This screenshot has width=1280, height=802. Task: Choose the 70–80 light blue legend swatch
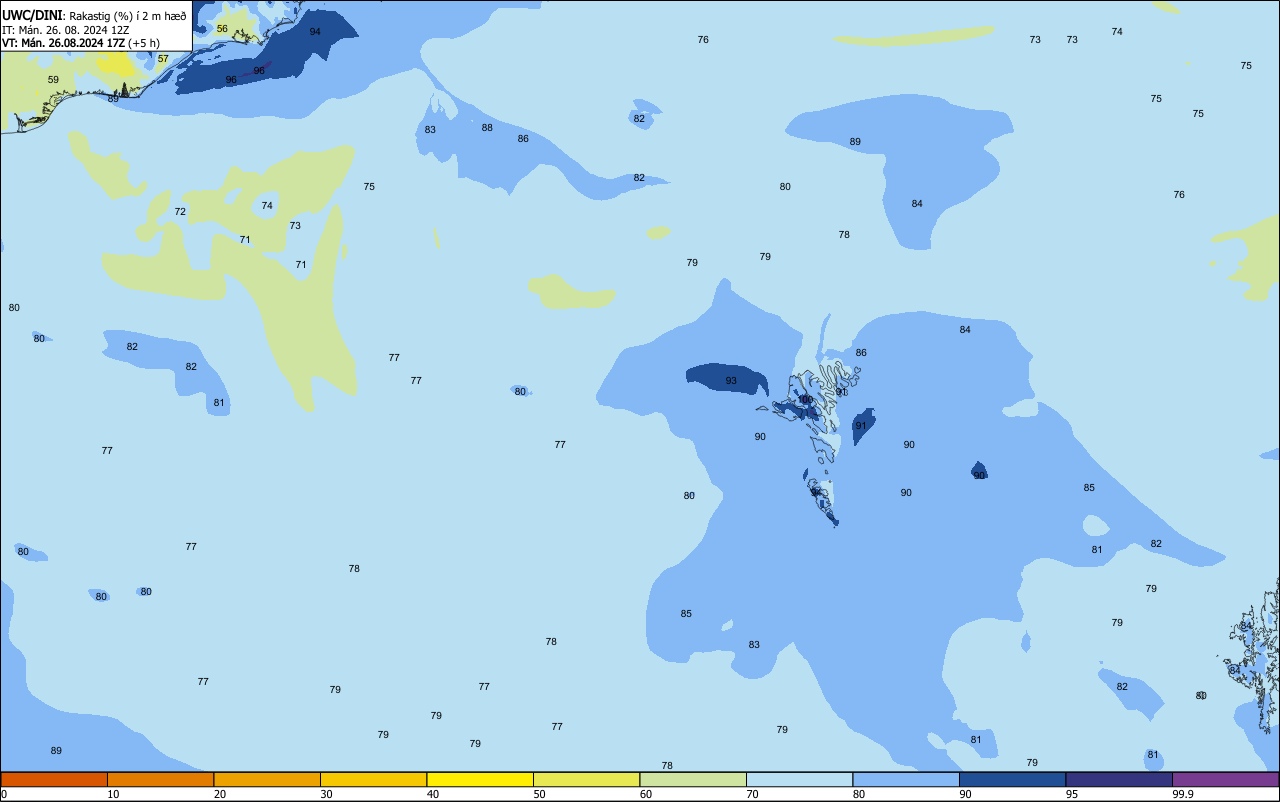coord(799,779)
